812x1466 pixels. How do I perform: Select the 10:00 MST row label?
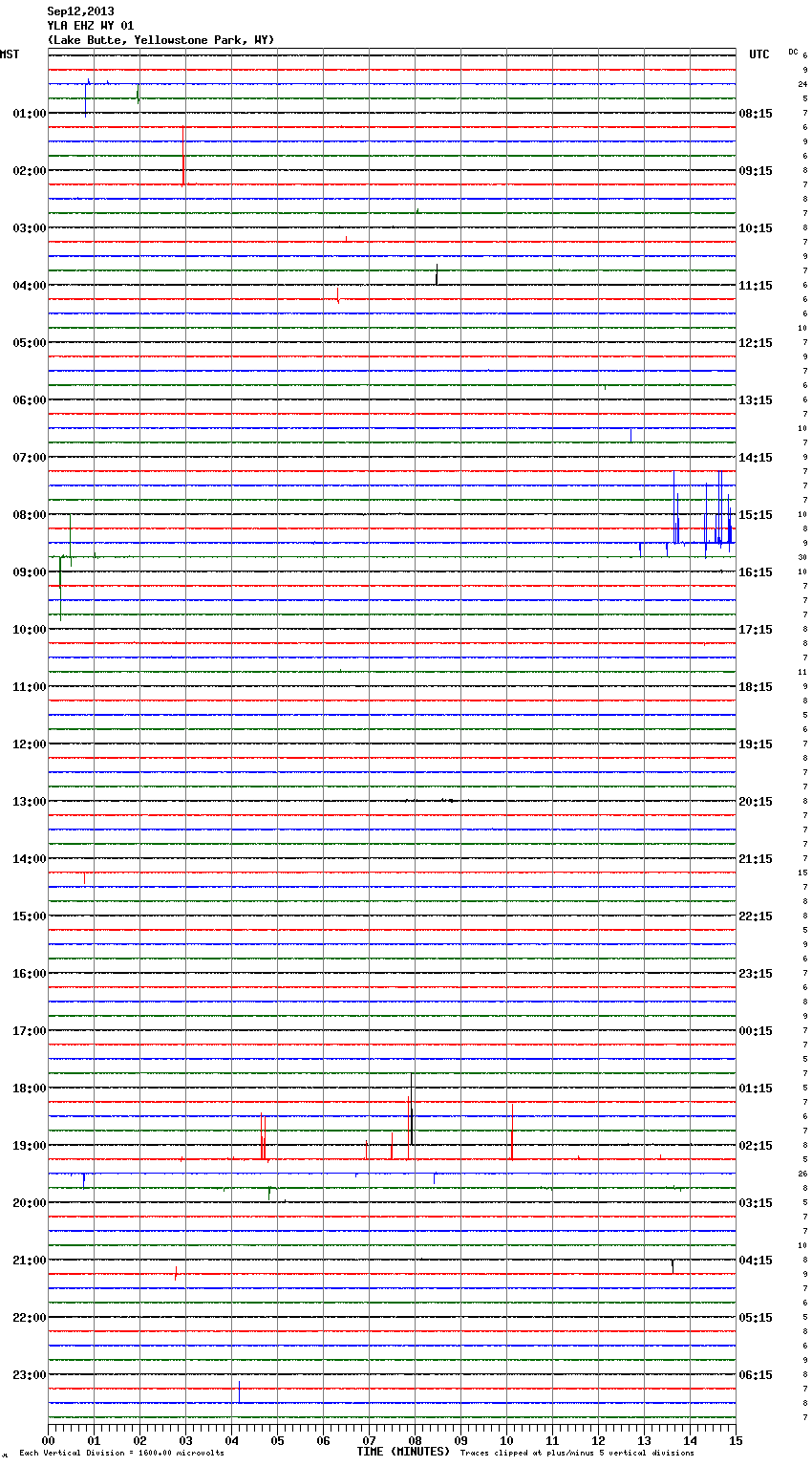pos(30,630)
